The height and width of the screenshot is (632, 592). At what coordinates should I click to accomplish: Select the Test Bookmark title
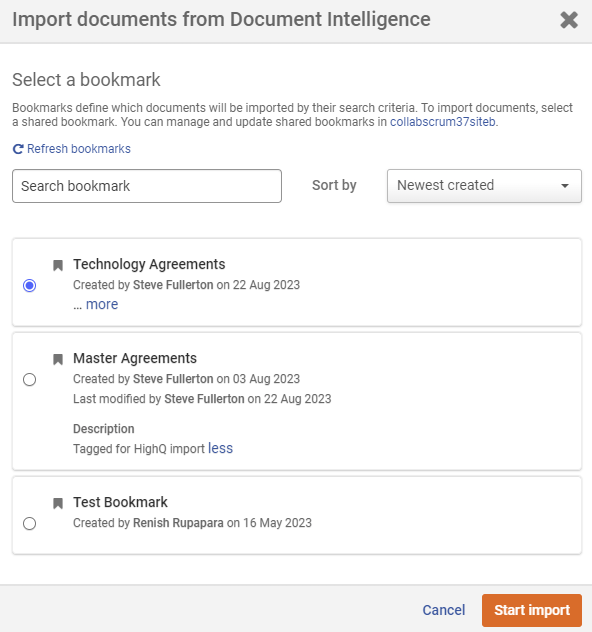pyautogui.click(x=120, y=502)
